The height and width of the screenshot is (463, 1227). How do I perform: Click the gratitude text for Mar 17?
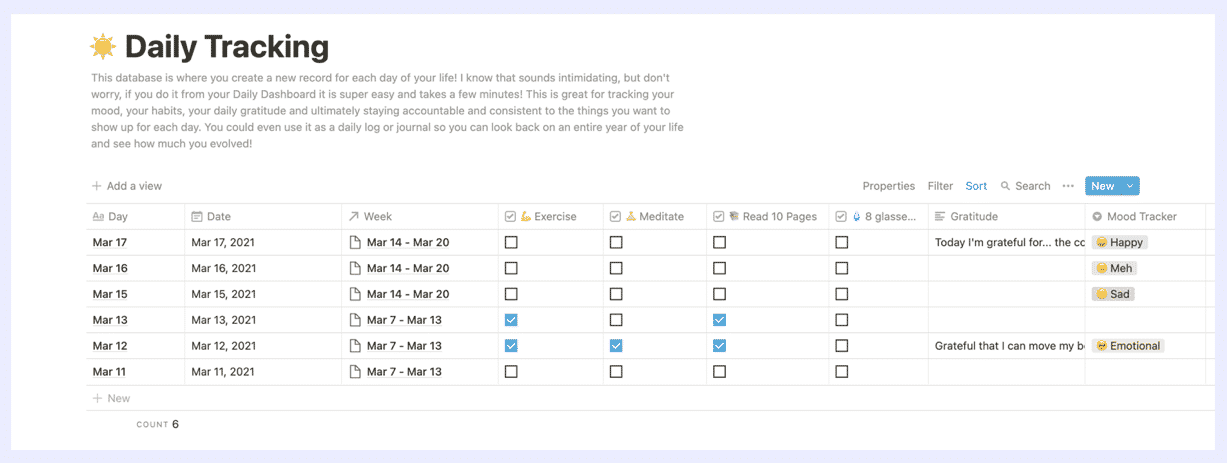click(x=1009, y=242)
